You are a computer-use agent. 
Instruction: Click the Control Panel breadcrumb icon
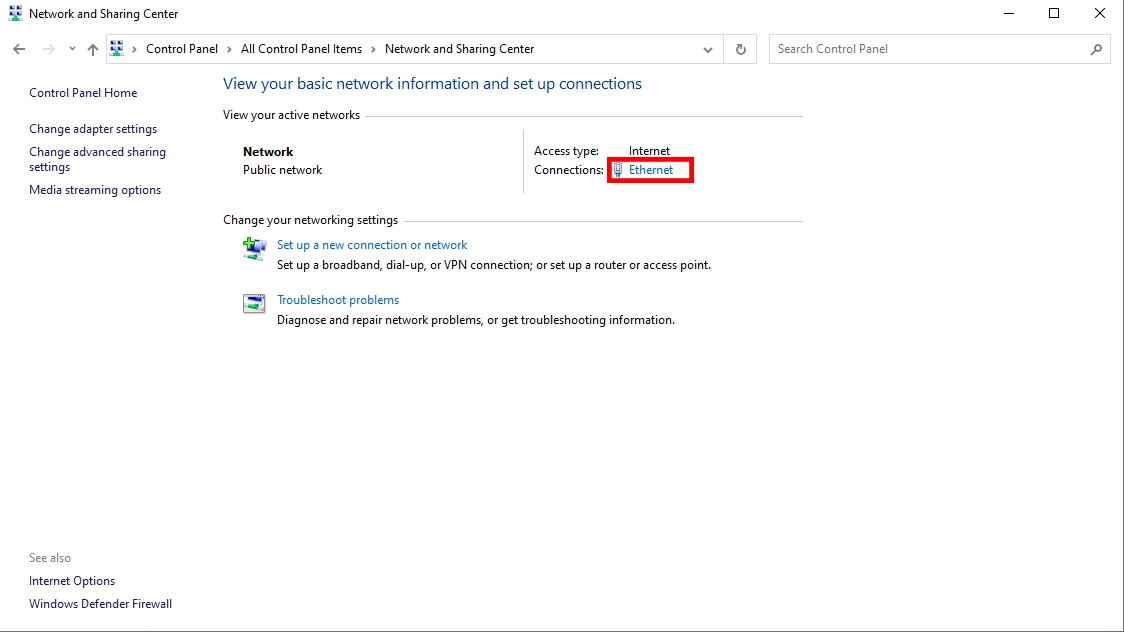click(117, 49)
